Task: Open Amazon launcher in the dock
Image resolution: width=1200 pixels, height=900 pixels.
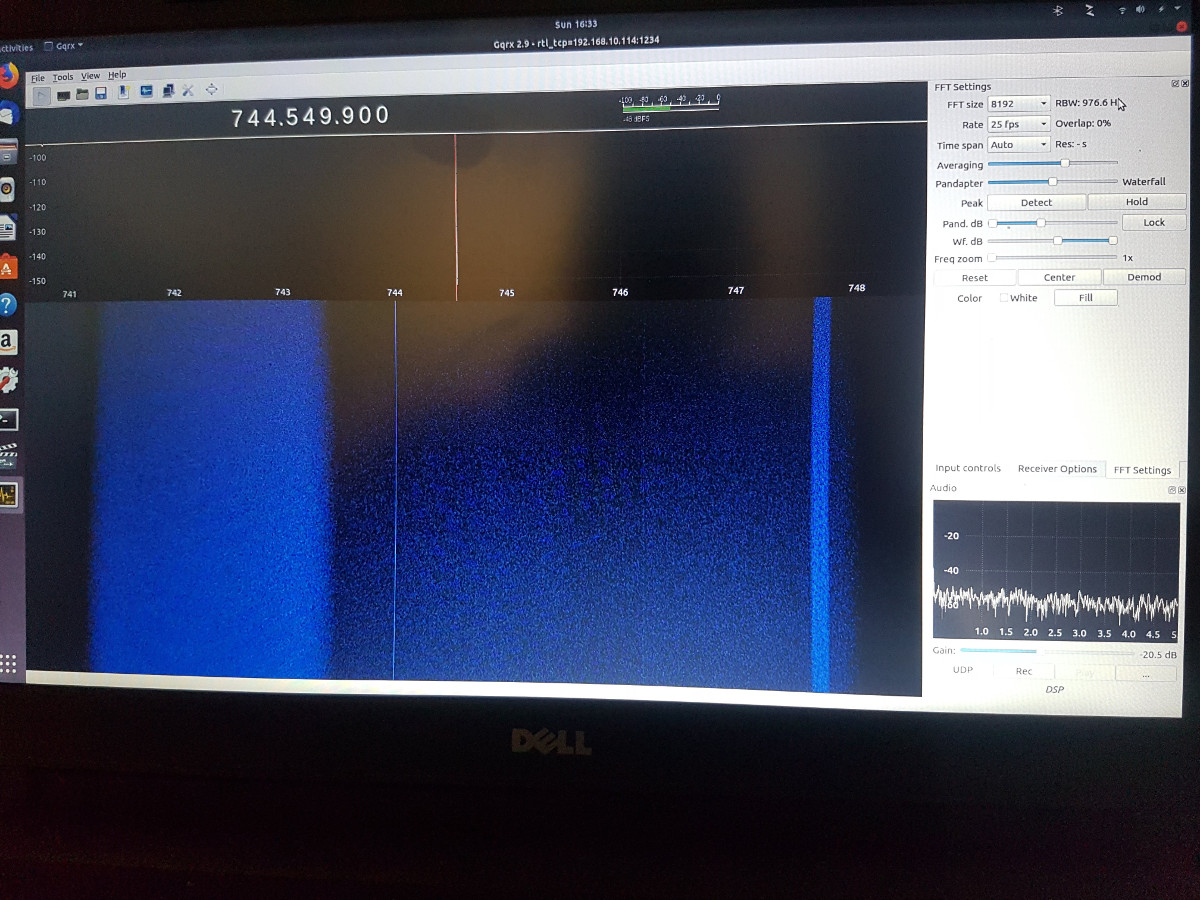Action: (x=7, y=342)
